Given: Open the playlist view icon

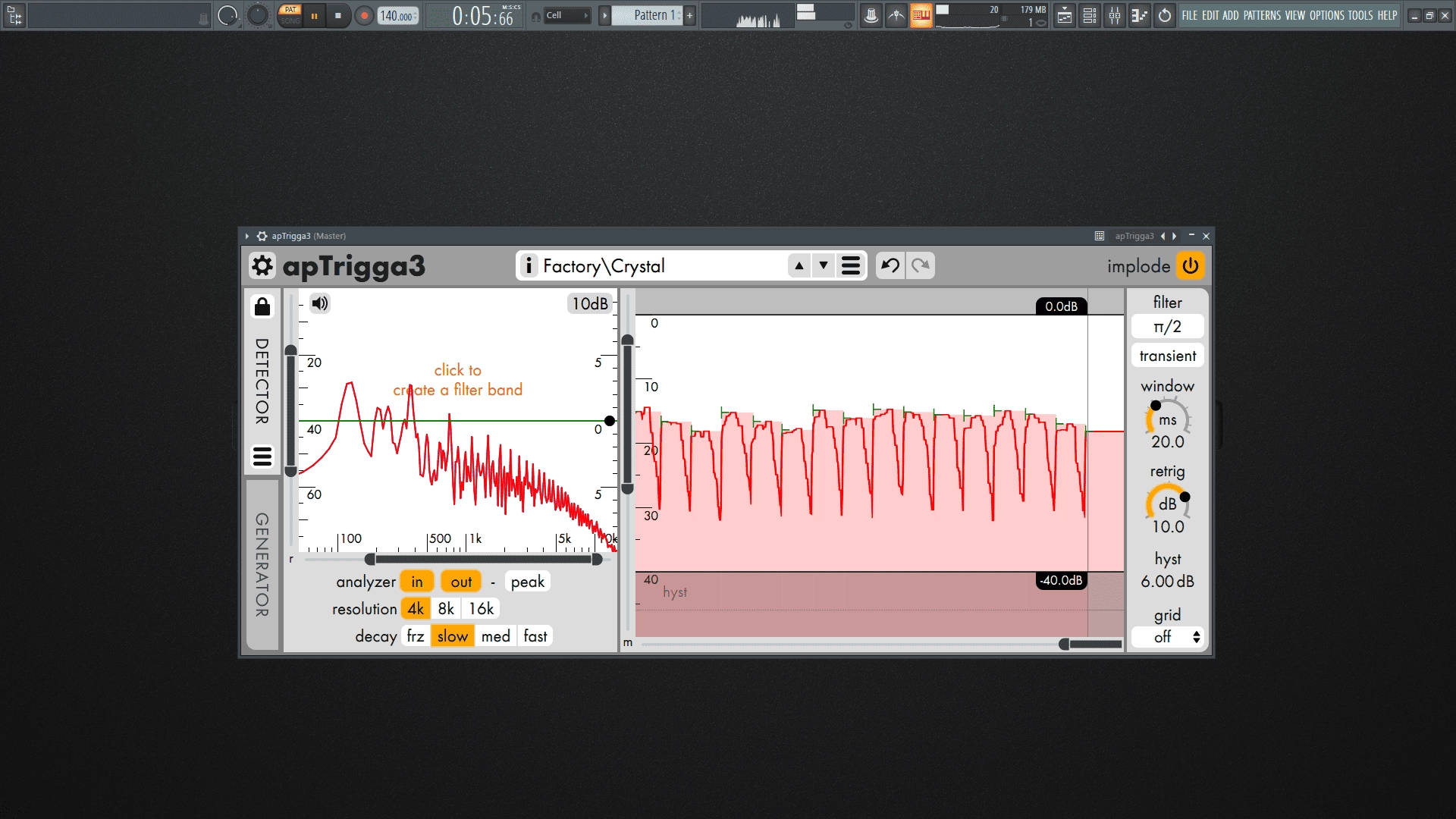Looking at the screenshot, I should pyautogui.click(x=1065, y=15).
